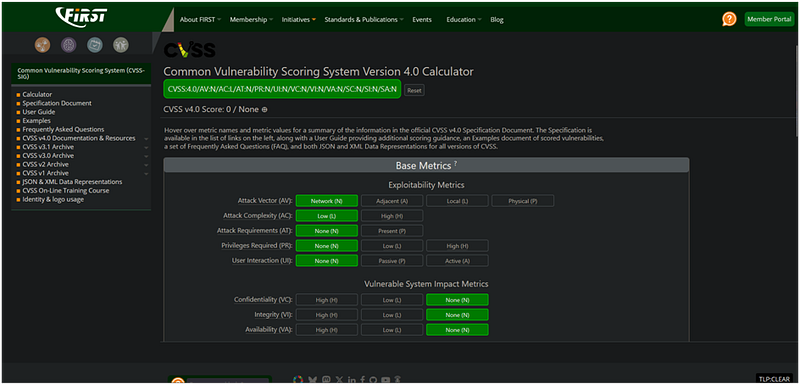Click the Reset button
This screenshot has width=800, height=385.
click(x=414, y=90)
